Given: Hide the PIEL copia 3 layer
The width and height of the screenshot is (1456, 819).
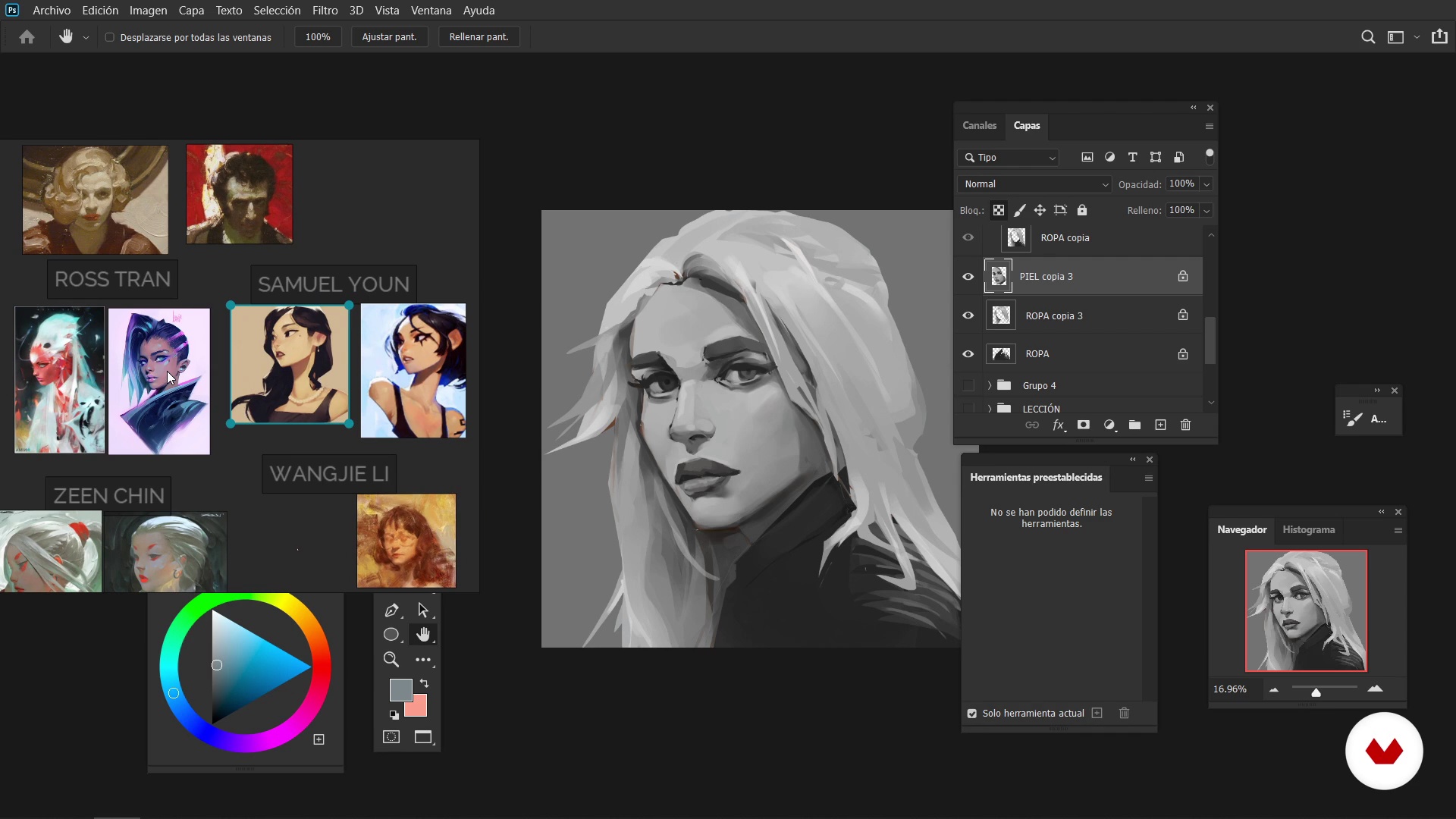Looking at the screenshot, I should pos(968,277).
